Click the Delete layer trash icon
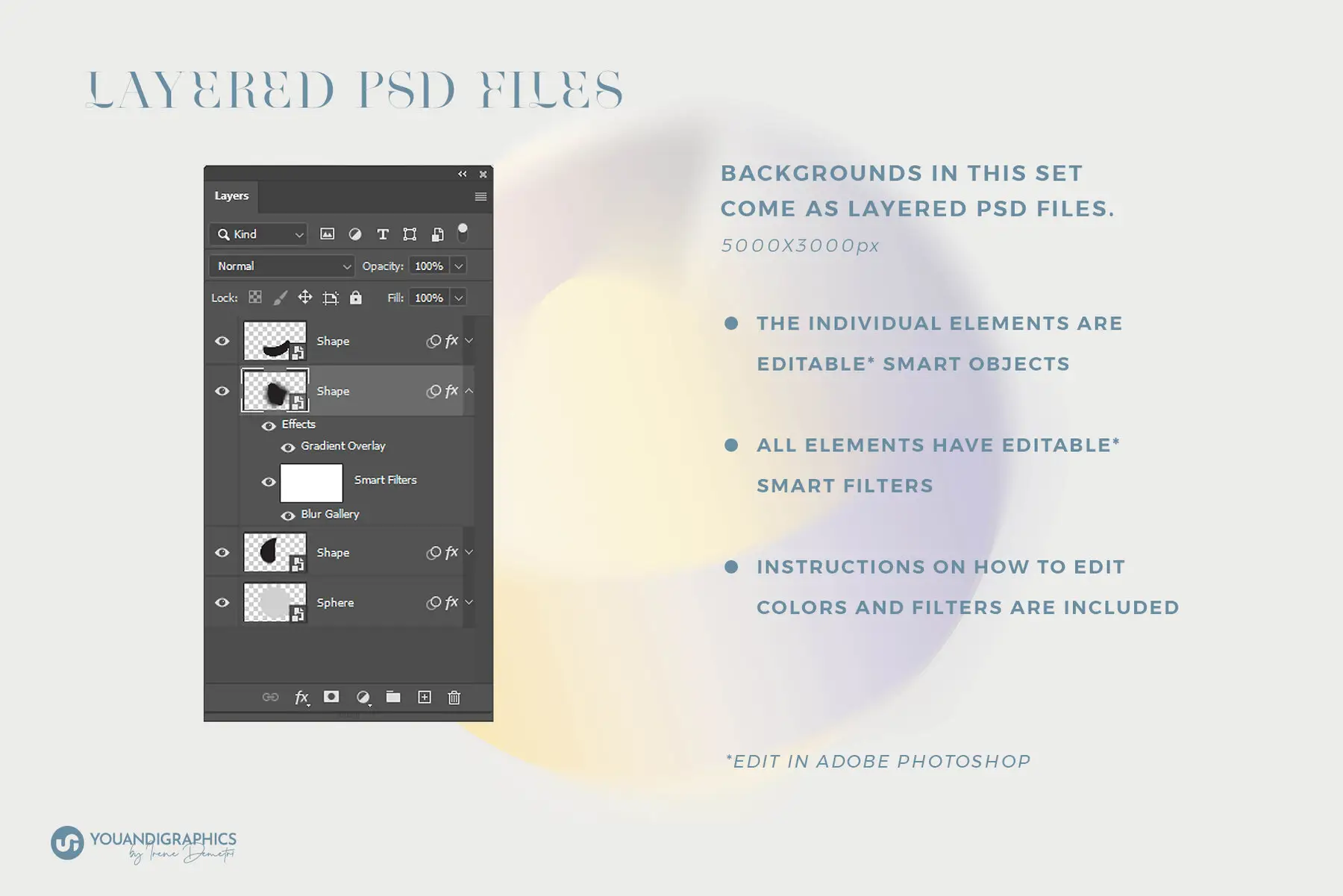This screenshot has height=896, width=1343. [x=455, y=697]
